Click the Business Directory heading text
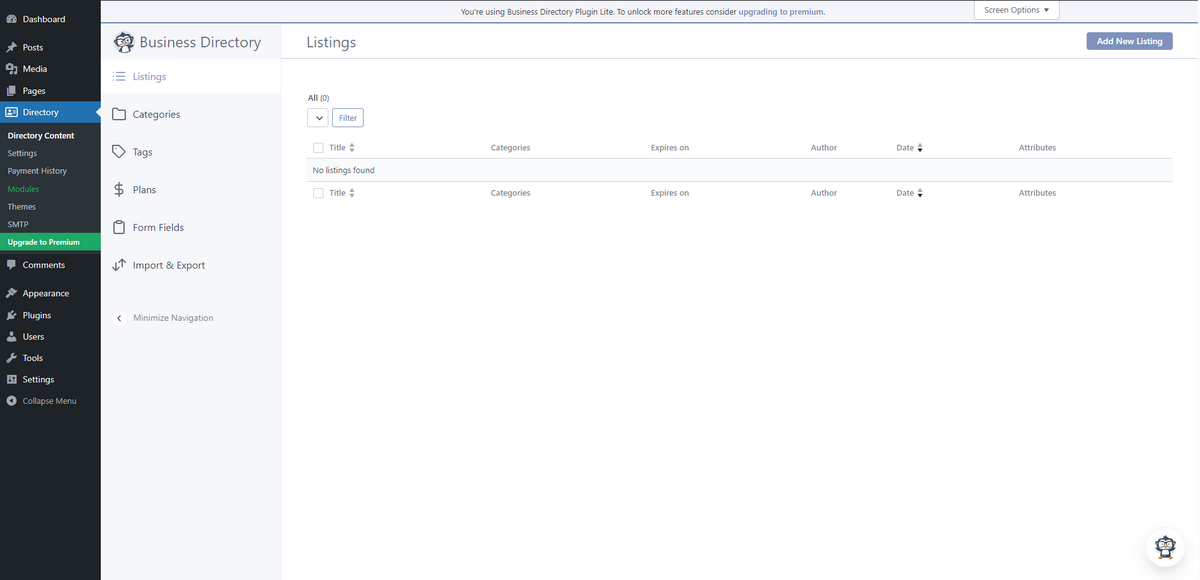The image size is (1200, 580). (200, 42)
